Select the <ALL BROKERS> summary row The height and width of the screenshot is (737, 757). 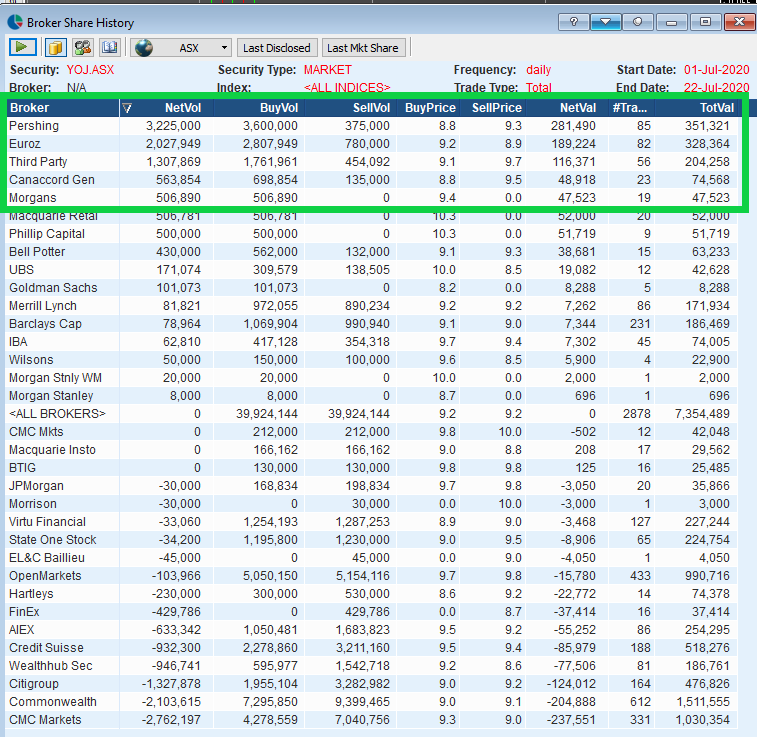tap(372, 414)
